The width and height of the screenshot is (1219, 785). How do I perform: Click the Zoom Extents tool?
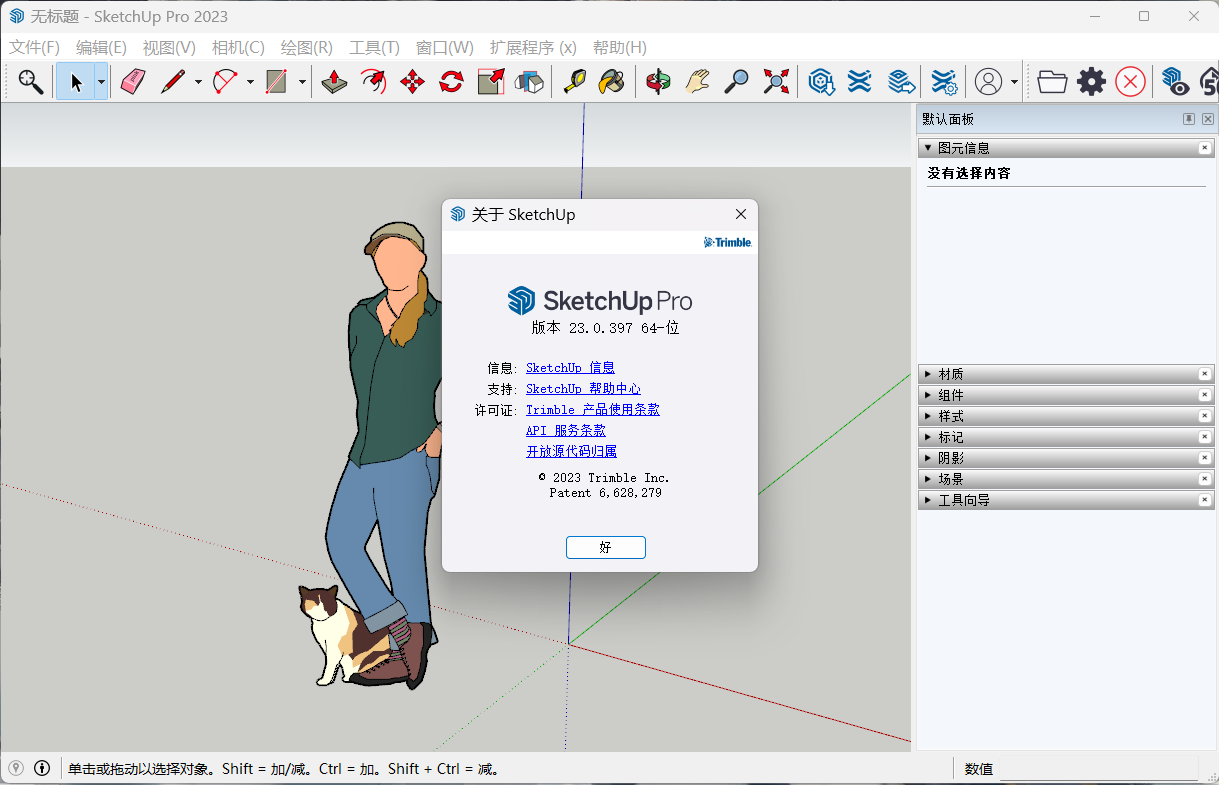point(776,81)
